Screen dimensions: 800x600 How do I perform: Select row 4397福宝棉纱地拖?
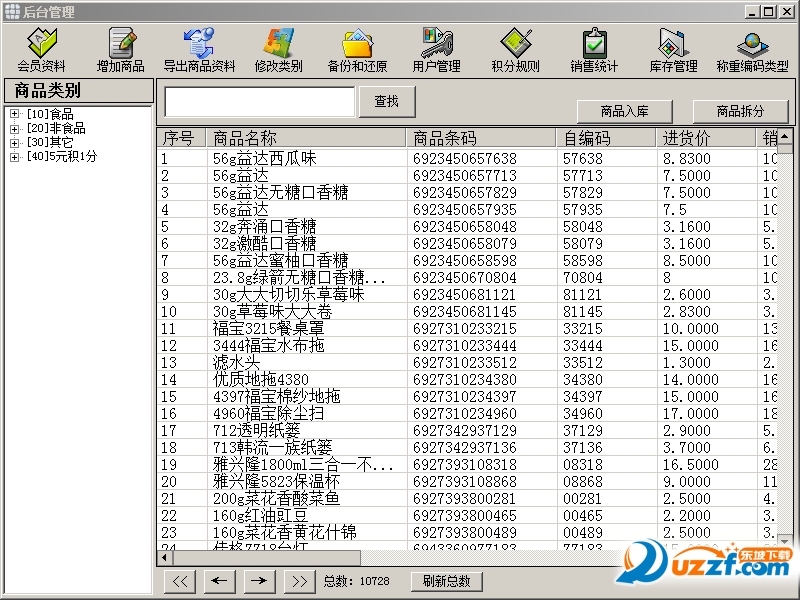tap(467, 396)
